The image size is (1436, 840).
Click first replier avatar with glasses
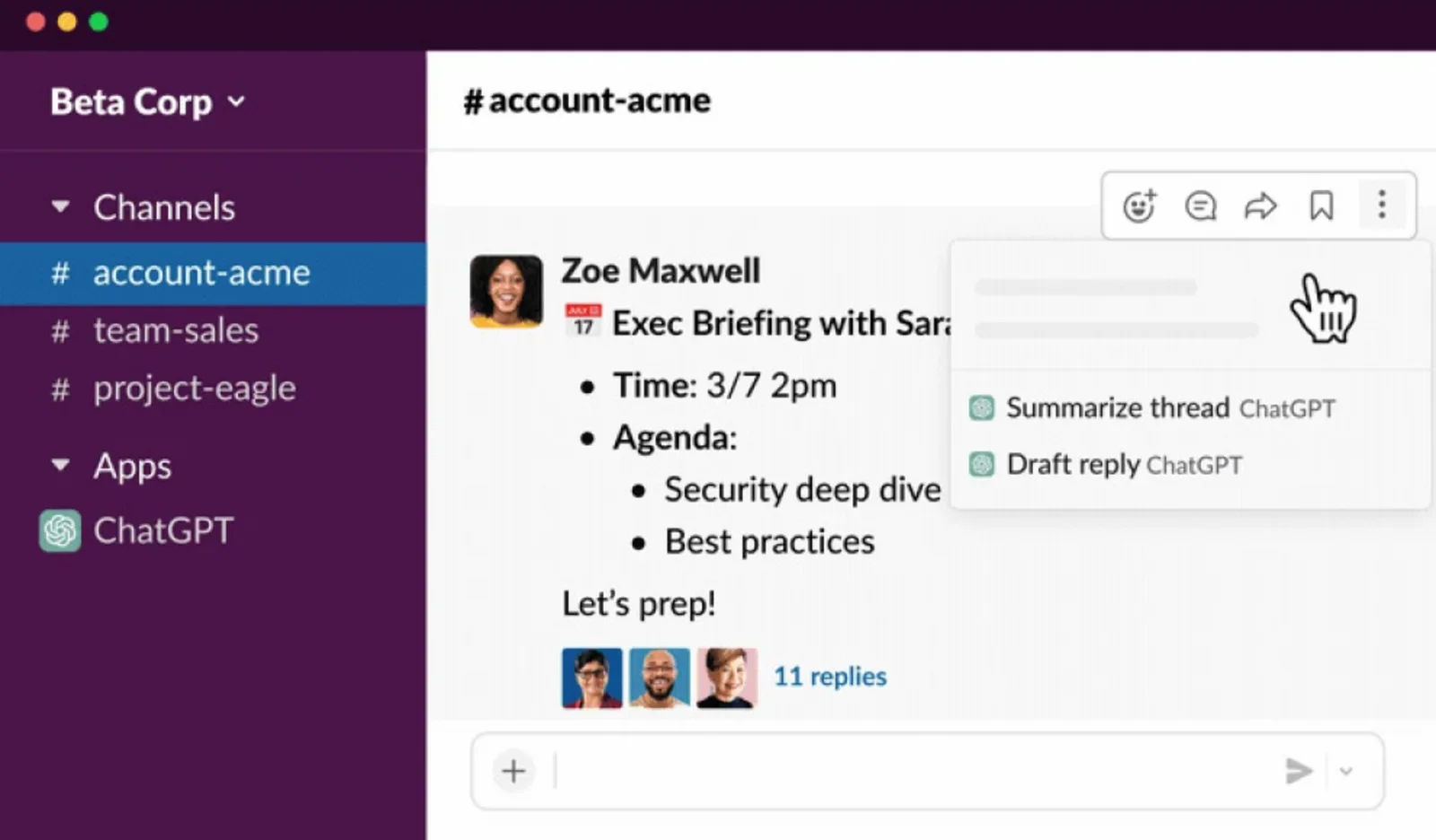point(592,678)
